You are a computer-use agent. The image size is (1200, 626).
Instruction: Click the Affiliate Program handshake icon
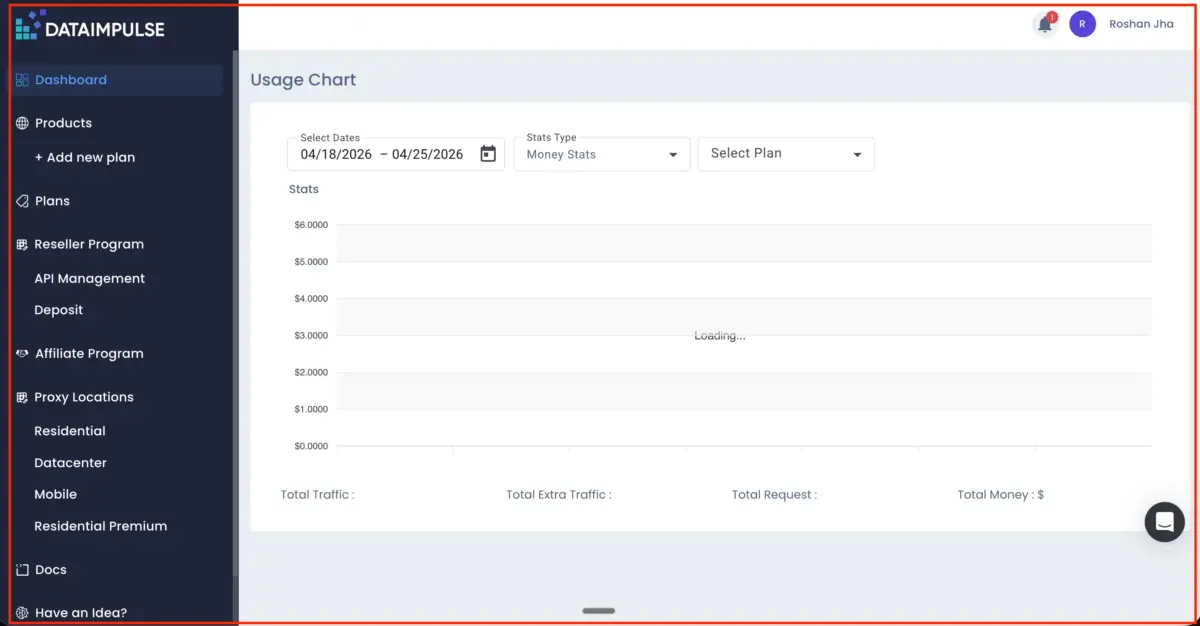coord(22,354)
